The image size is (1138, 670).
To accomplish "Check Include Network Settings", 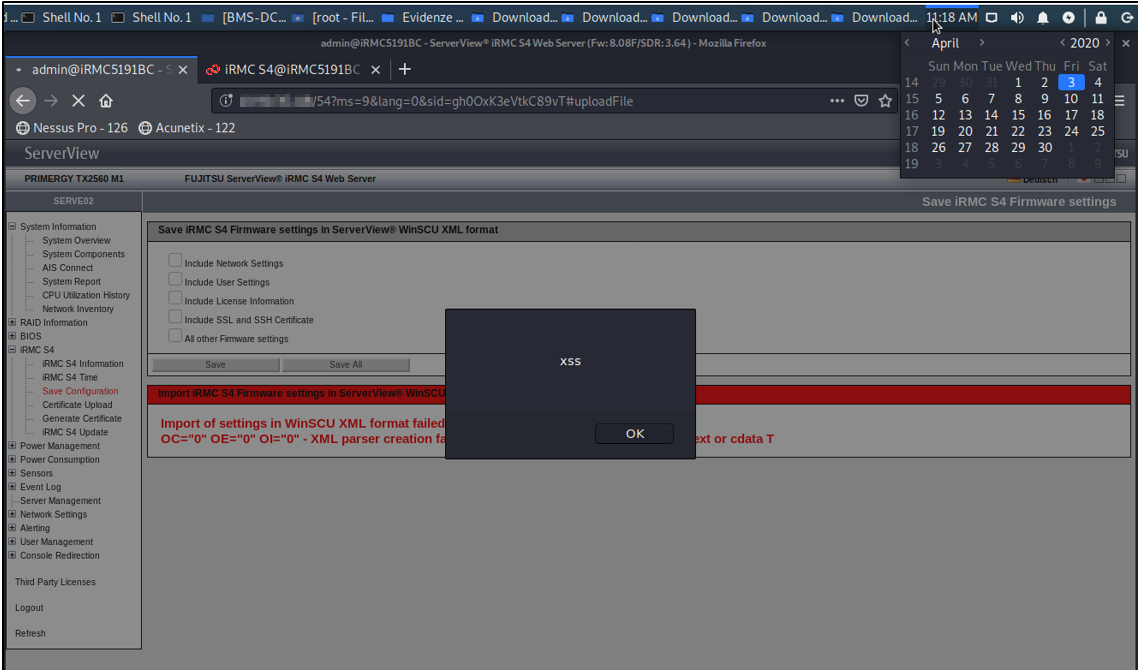I will pyautogui.click(x=175, y=260).
